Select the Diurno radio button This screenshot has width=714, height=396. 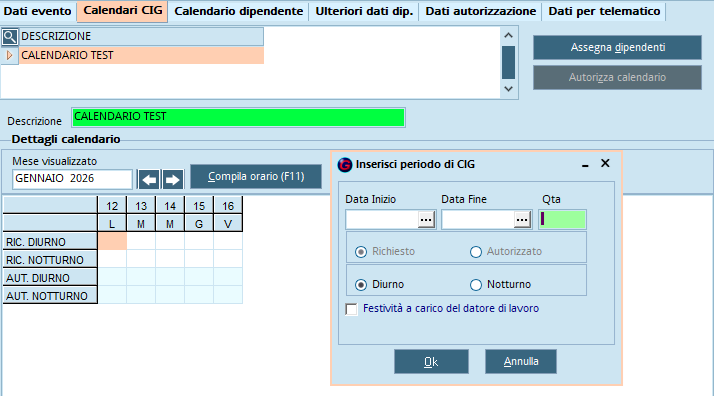click(361, 285)
